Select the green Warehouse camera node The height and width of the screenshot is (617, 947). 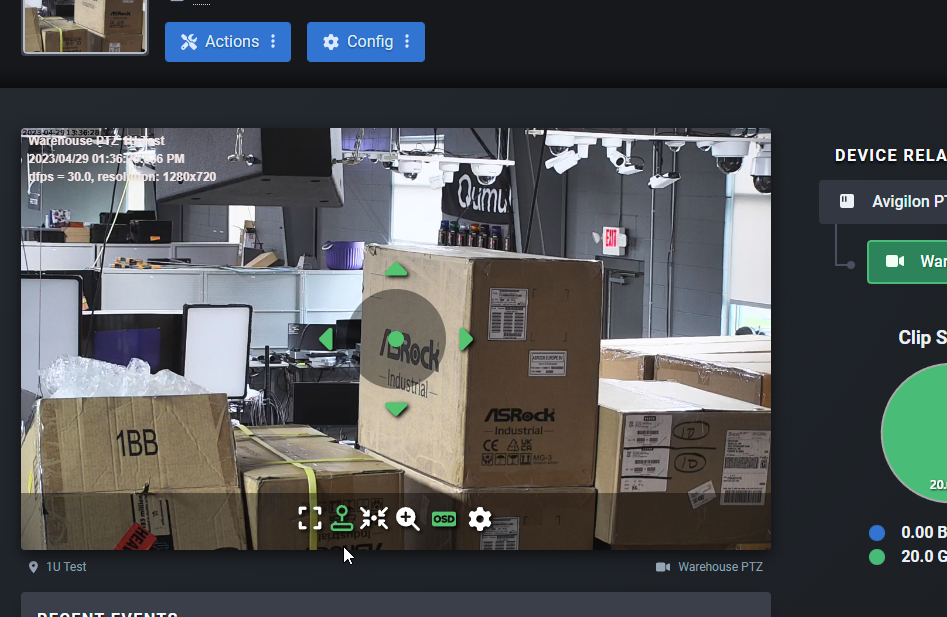908,262
